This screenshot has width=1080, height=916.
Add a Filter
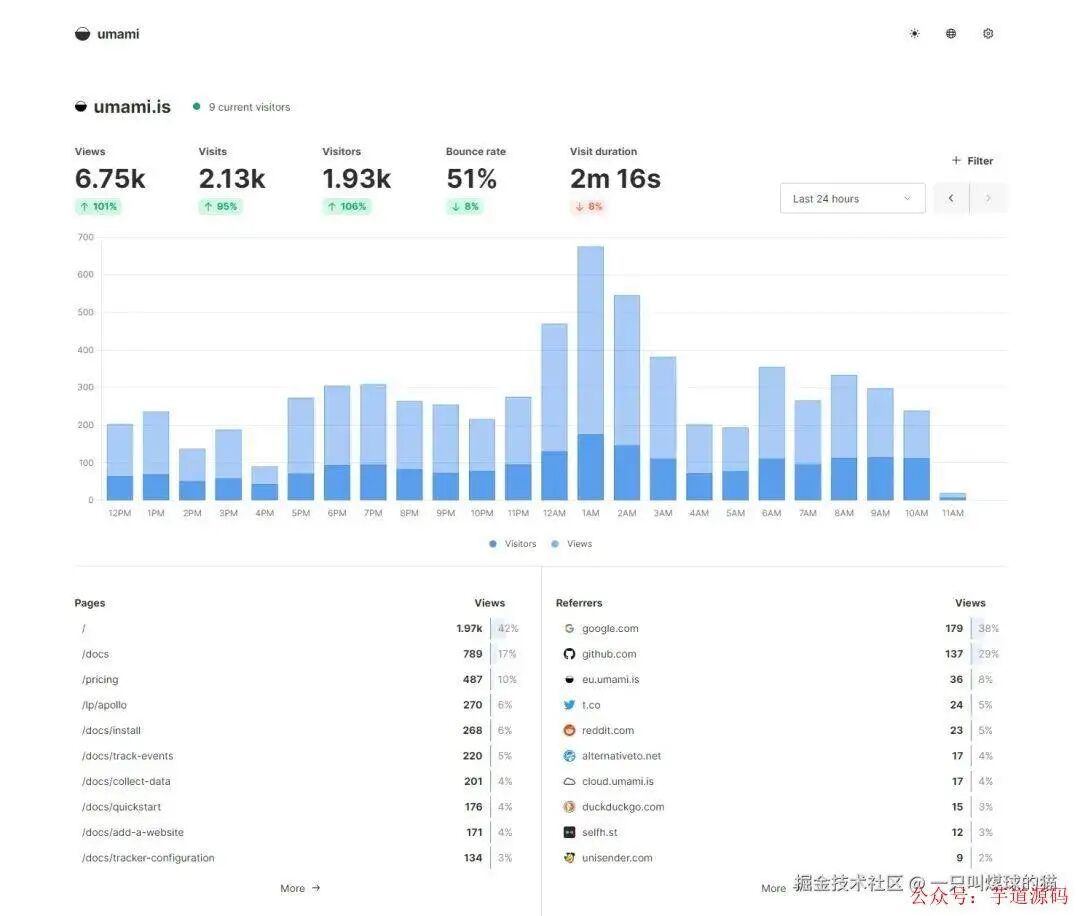(x=972, y=160)
